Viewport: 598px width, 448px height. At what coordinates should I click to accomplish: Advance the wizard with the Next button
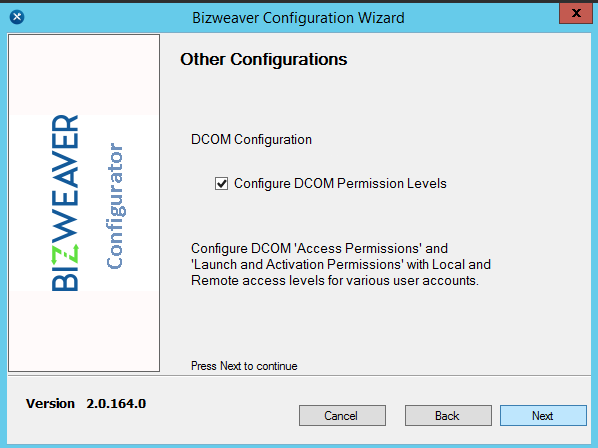click(543, 415)
